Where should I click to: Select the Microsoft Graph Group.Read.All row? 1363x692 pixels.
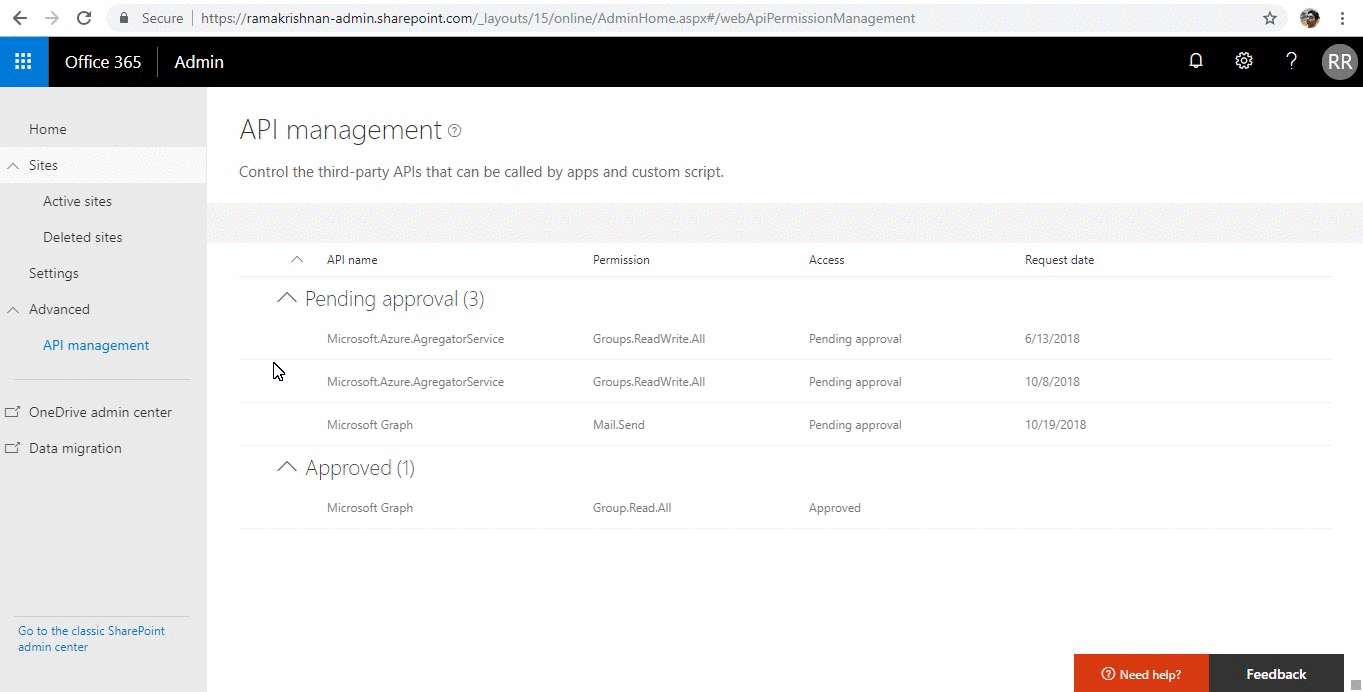785,508
